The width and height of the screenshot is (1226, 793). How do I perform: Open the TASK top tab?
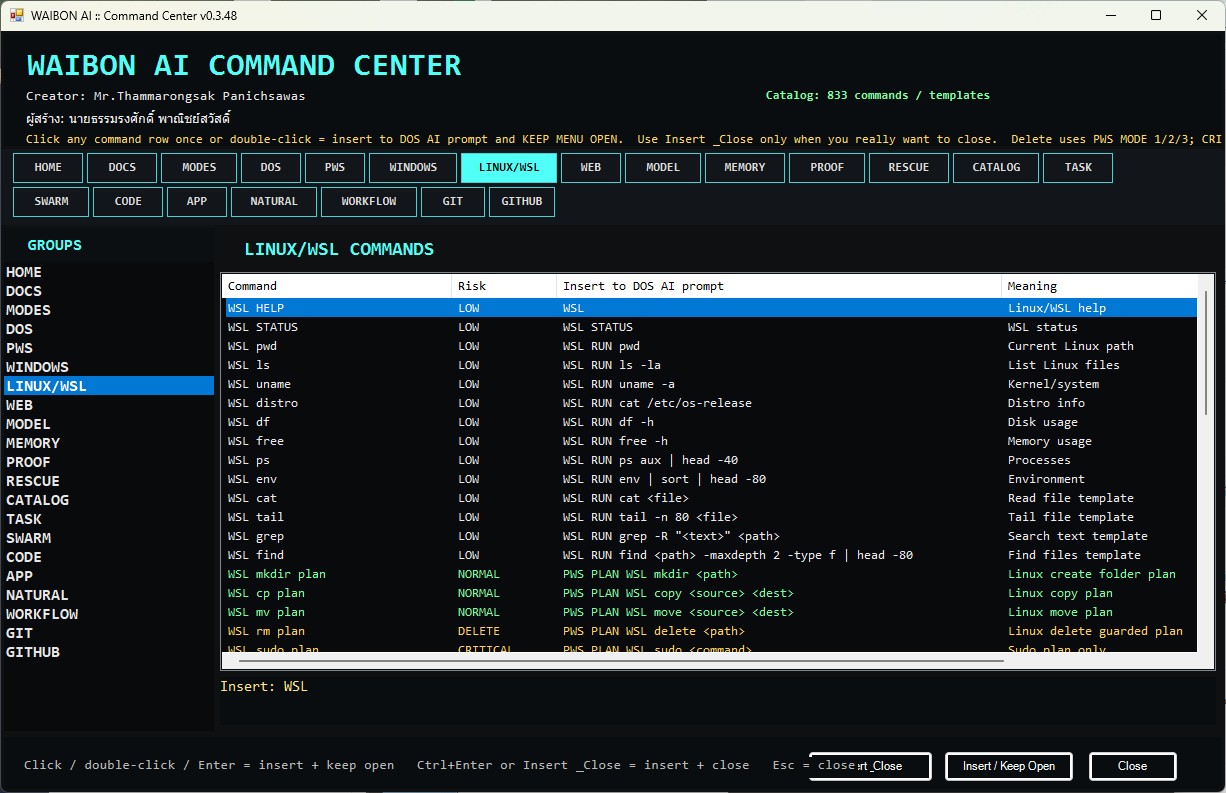pyautogui.click(x=1078, y=168)
